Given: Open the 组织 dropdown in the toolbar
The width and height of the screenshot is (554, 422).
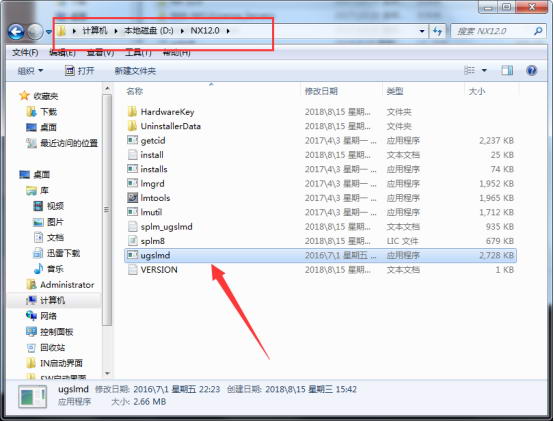Looking at the screenshot, I should coord(30,71).
